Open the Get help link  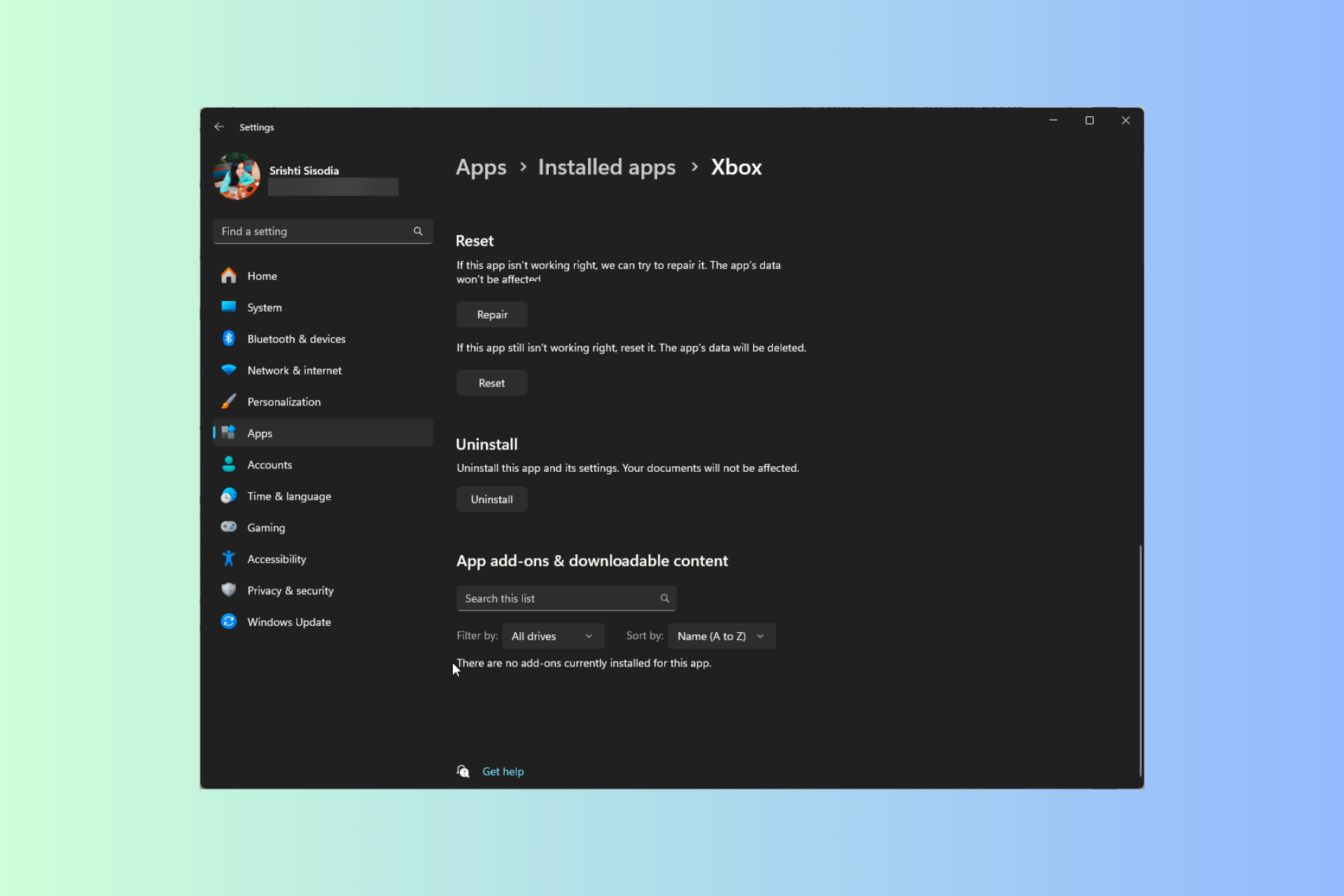point(503,771)
